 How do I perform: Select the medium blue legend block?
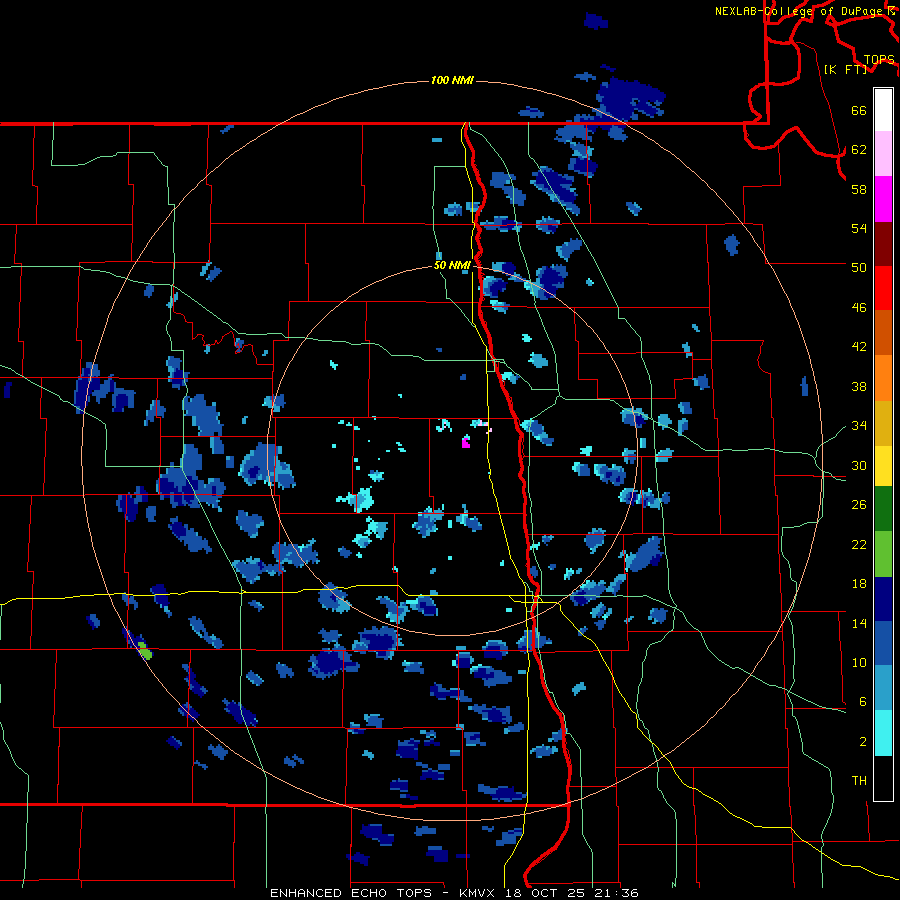click(883, 643)
